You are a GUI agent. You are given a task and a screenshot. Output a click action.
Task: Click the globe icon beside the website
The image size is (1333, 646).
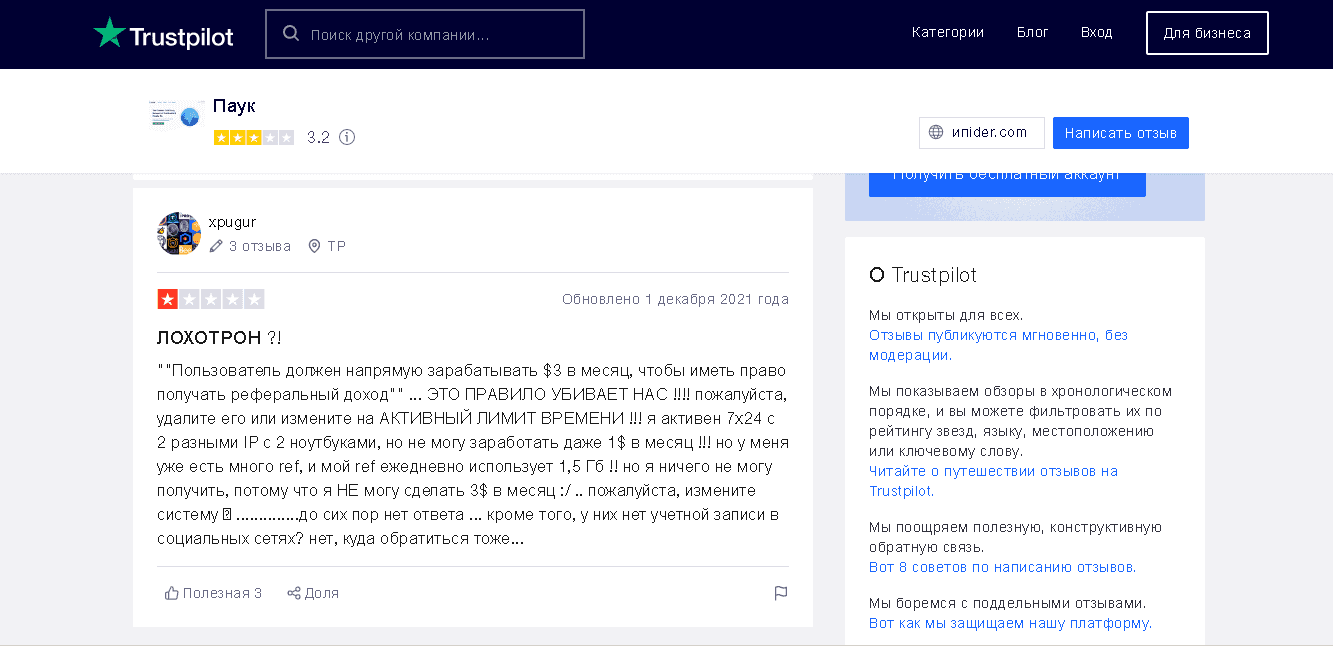coord(936,132)
